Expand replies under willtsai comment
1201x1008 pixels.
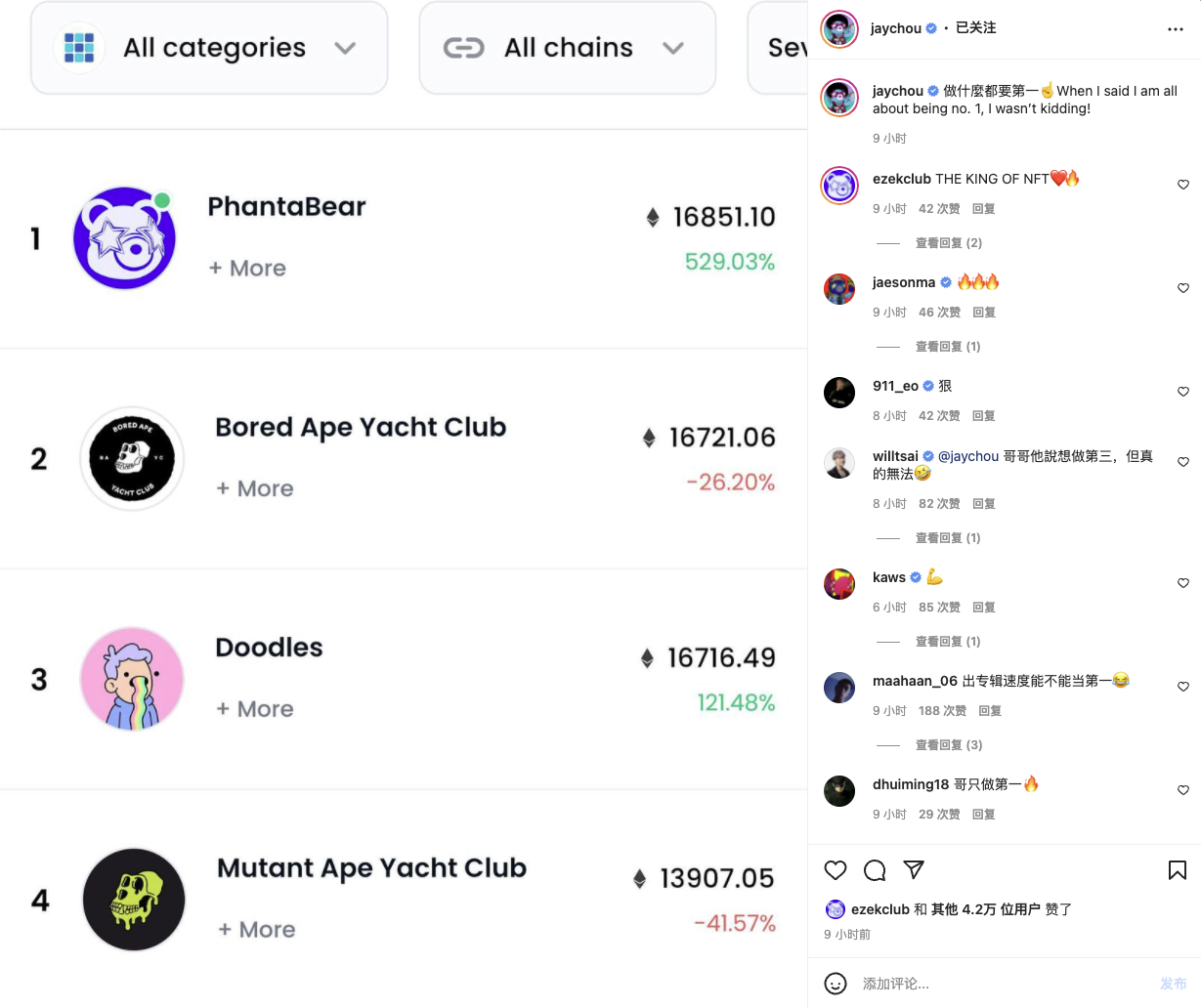point(947,538)
